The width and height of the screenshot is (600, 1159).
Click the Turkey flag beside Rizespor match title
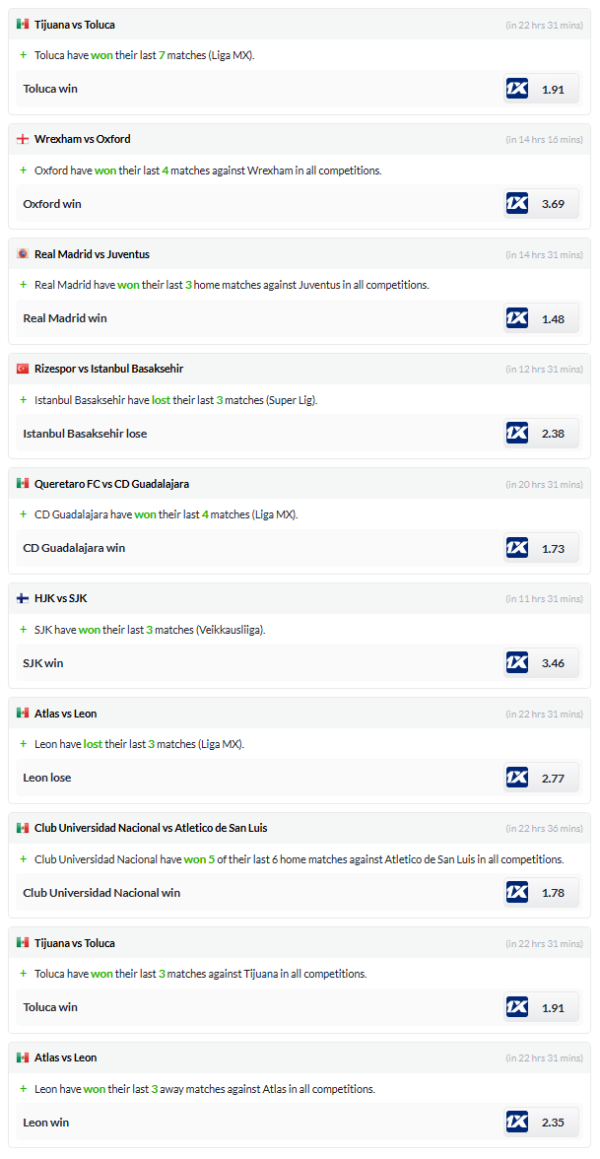point(22,369)
